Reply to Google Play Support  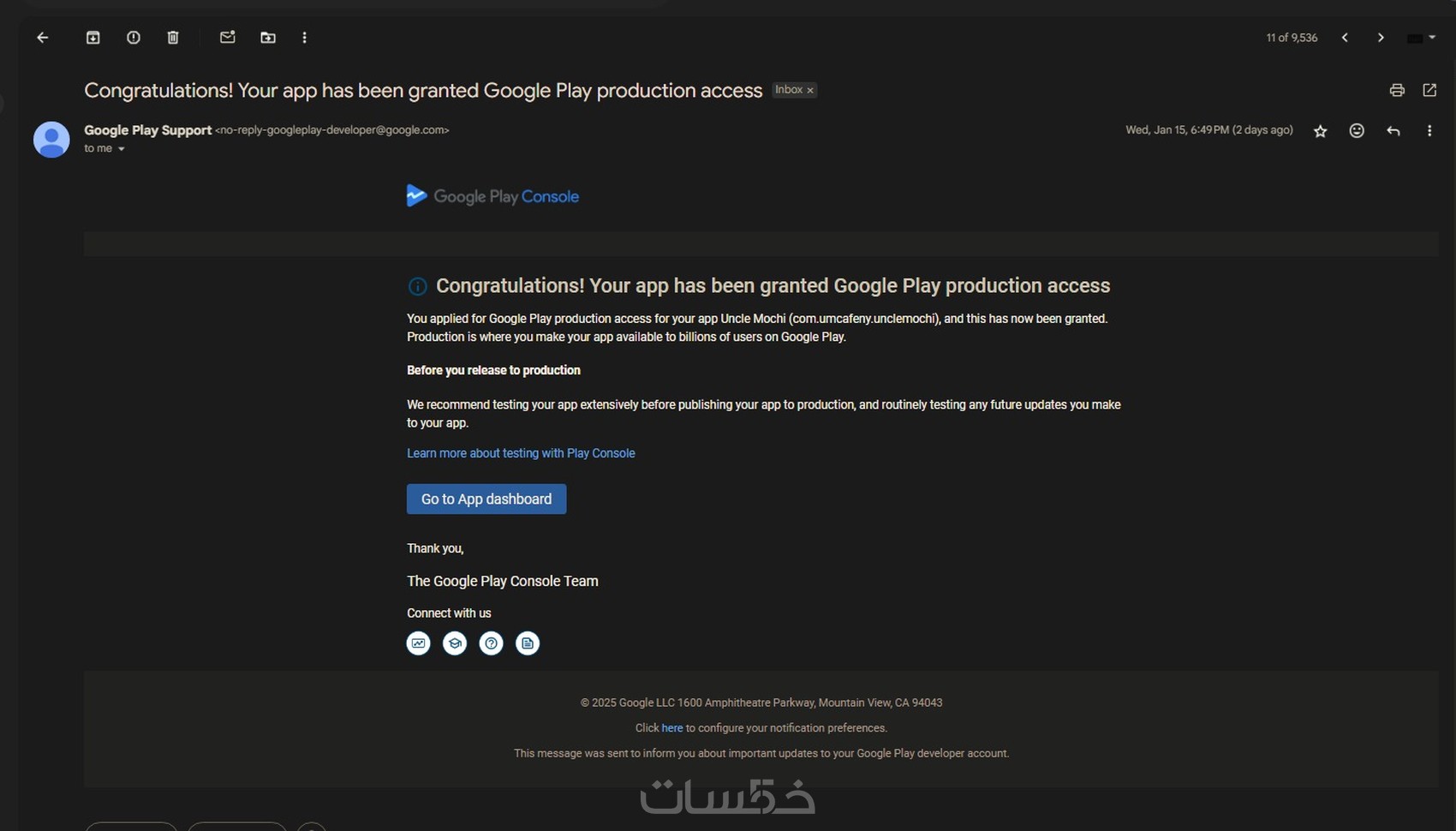point(1393,131)
